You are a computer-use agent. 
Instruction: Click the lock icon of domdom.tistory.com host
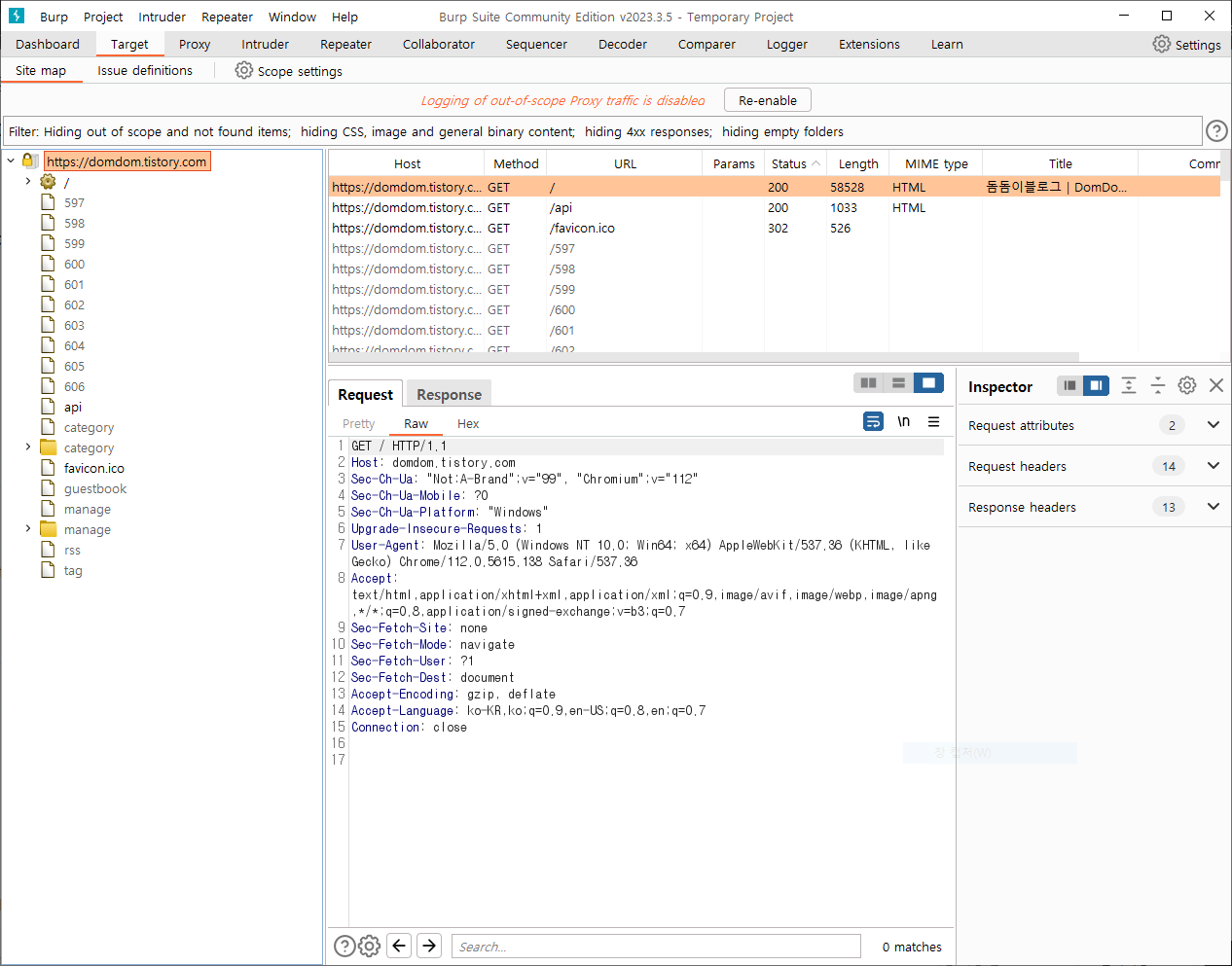[30, 161]
